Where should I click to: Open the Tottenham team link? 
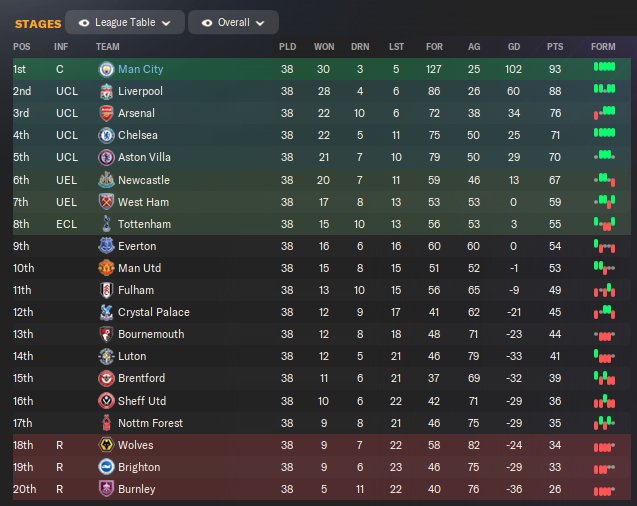pos(144,224)
